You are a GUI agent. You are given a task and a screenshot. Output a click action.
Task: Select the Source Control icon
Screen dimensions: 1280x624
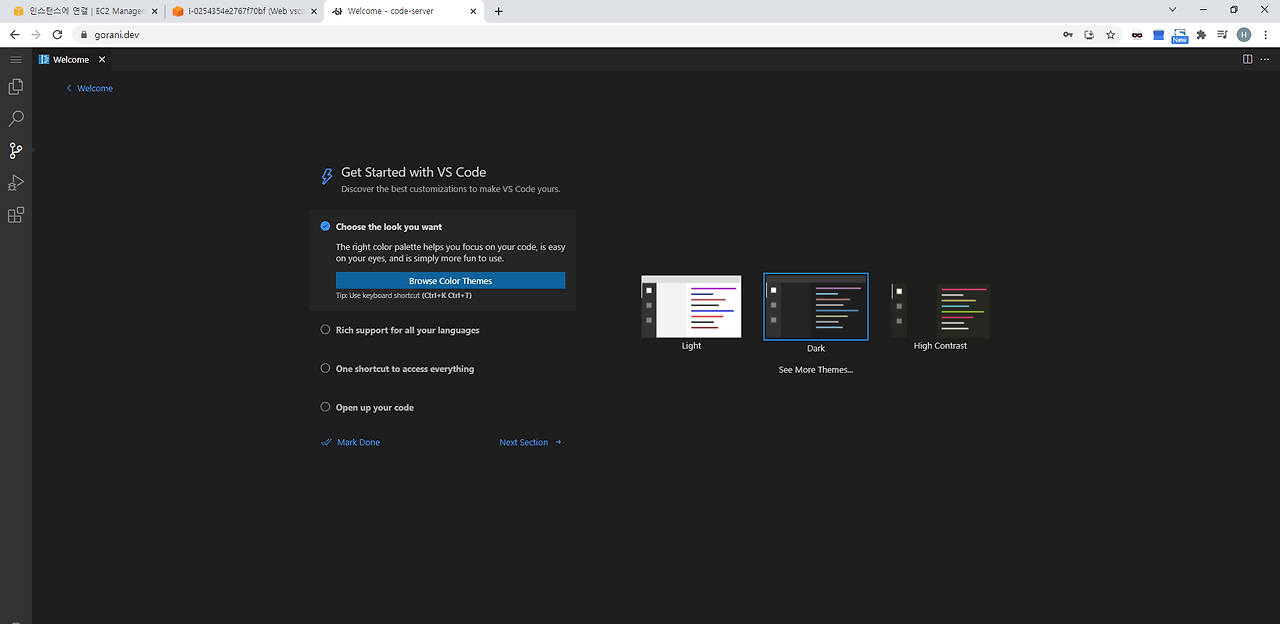coord(15,150)
